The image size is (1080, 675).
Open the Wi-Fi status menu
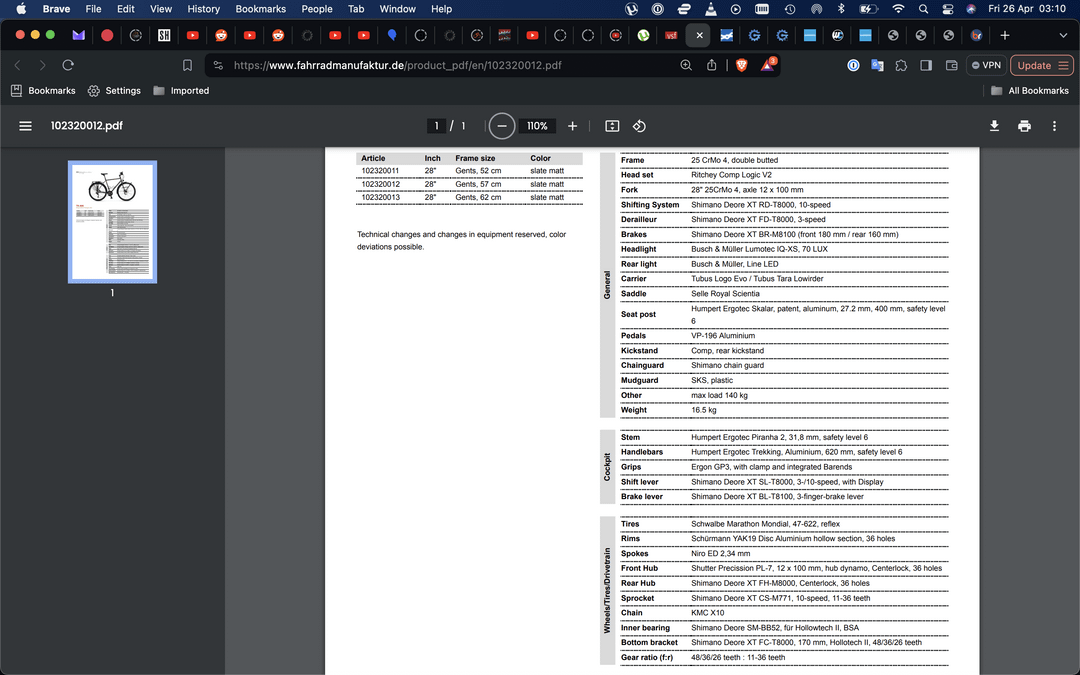[x=898, y=9]
